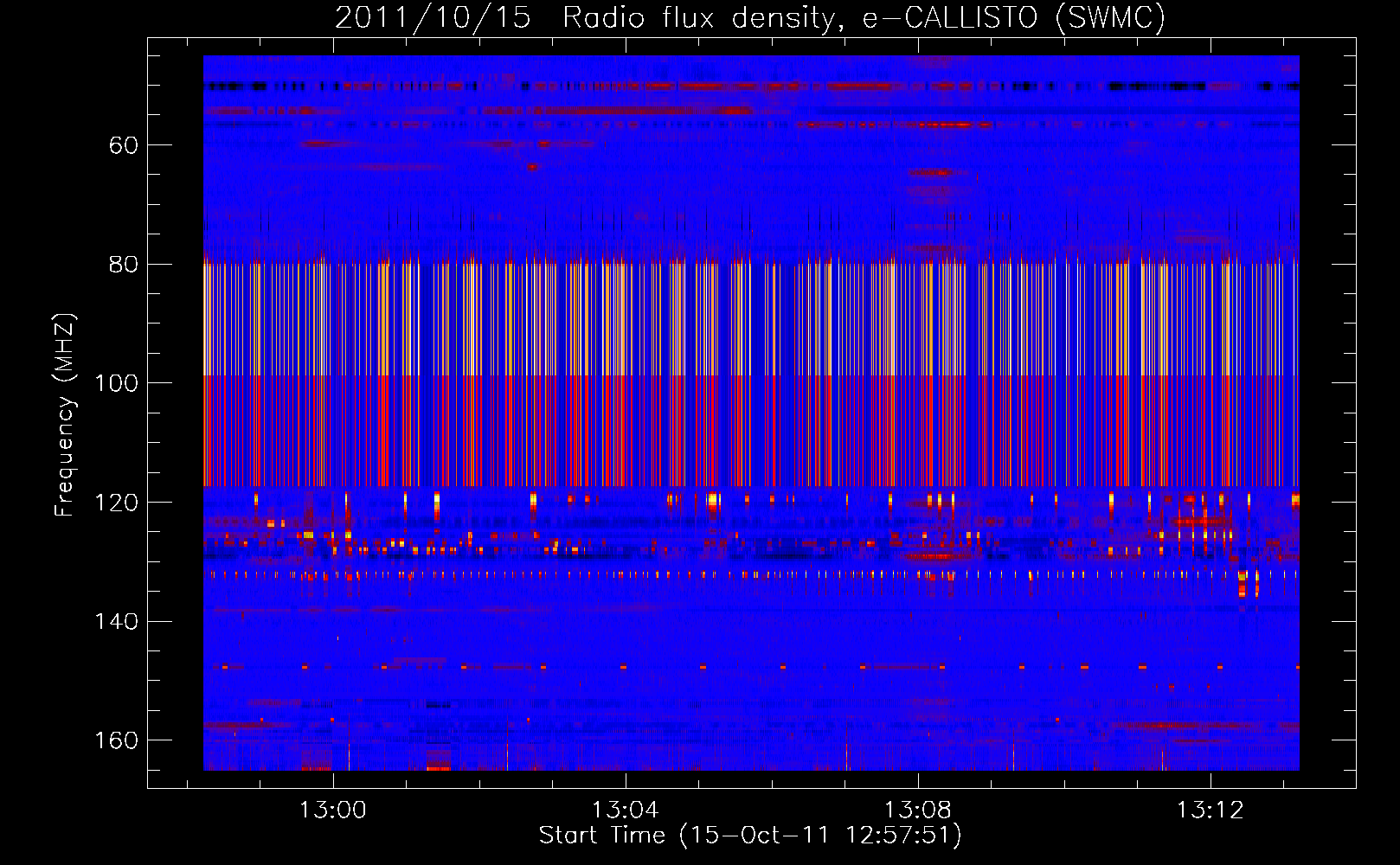Click the 160 frequency tick label
1400x865 pixels.
(x=117, y=740)
